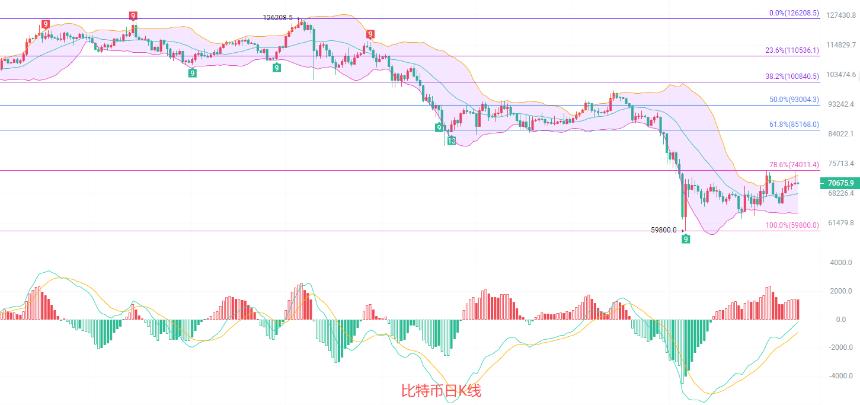Select the 61479.8 price axis label
This screenshot has height=405, width=860.
[841, 222]
